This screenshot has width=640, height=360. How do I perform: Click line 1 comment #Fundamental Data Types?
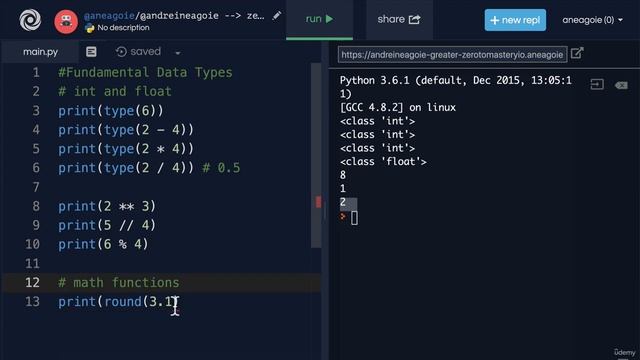[x=145, y=73]
